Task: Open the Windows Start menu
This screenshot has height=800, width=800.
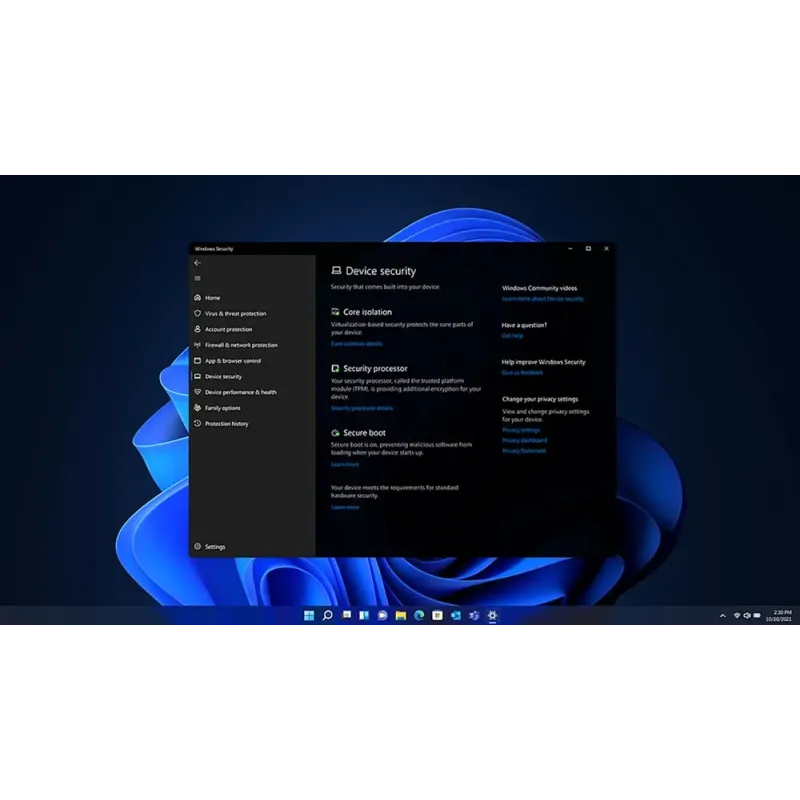Action: pos(309,615)
